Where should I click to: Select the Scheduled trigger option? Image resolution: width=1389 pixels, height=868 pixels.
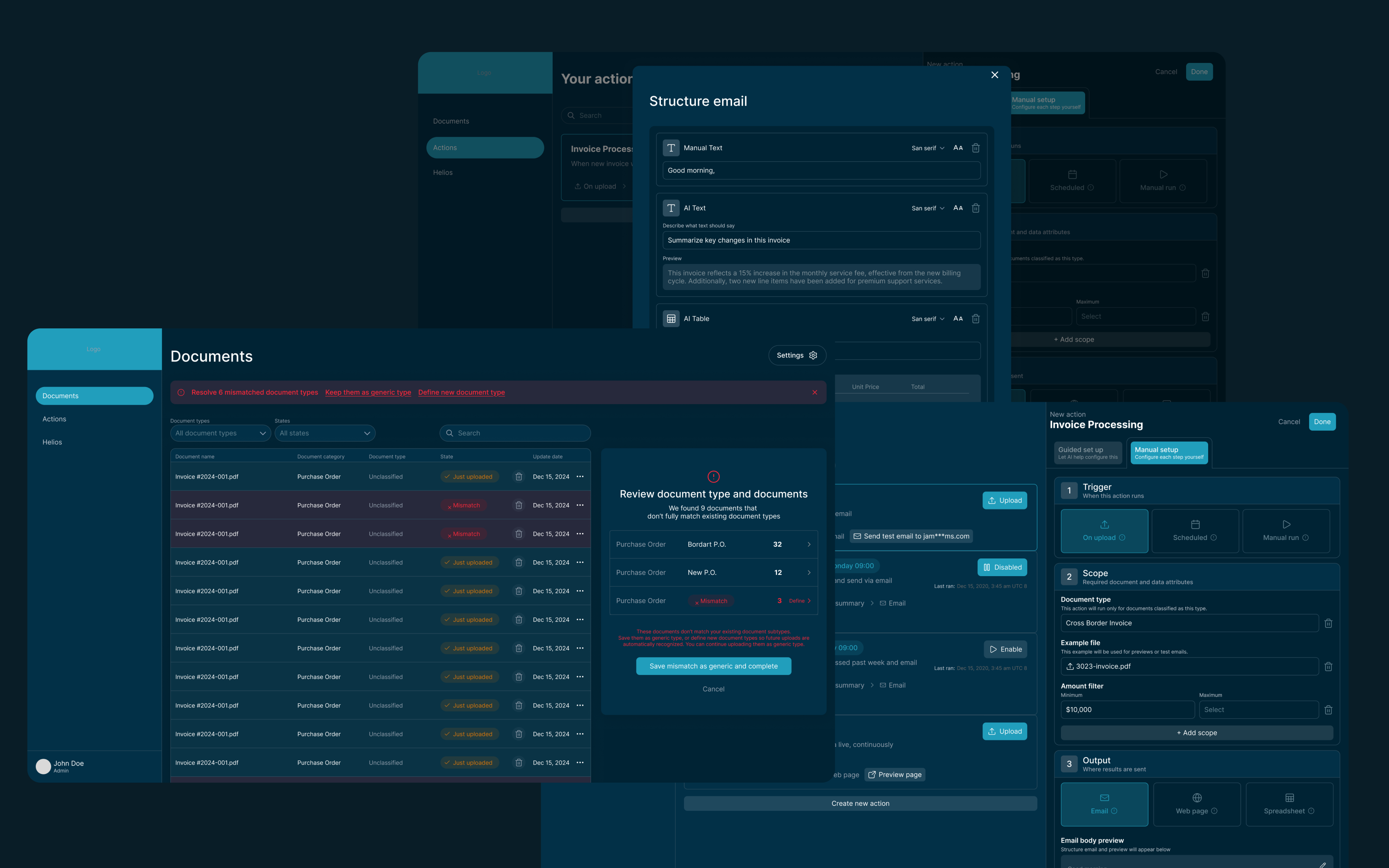click(1195, 531)
